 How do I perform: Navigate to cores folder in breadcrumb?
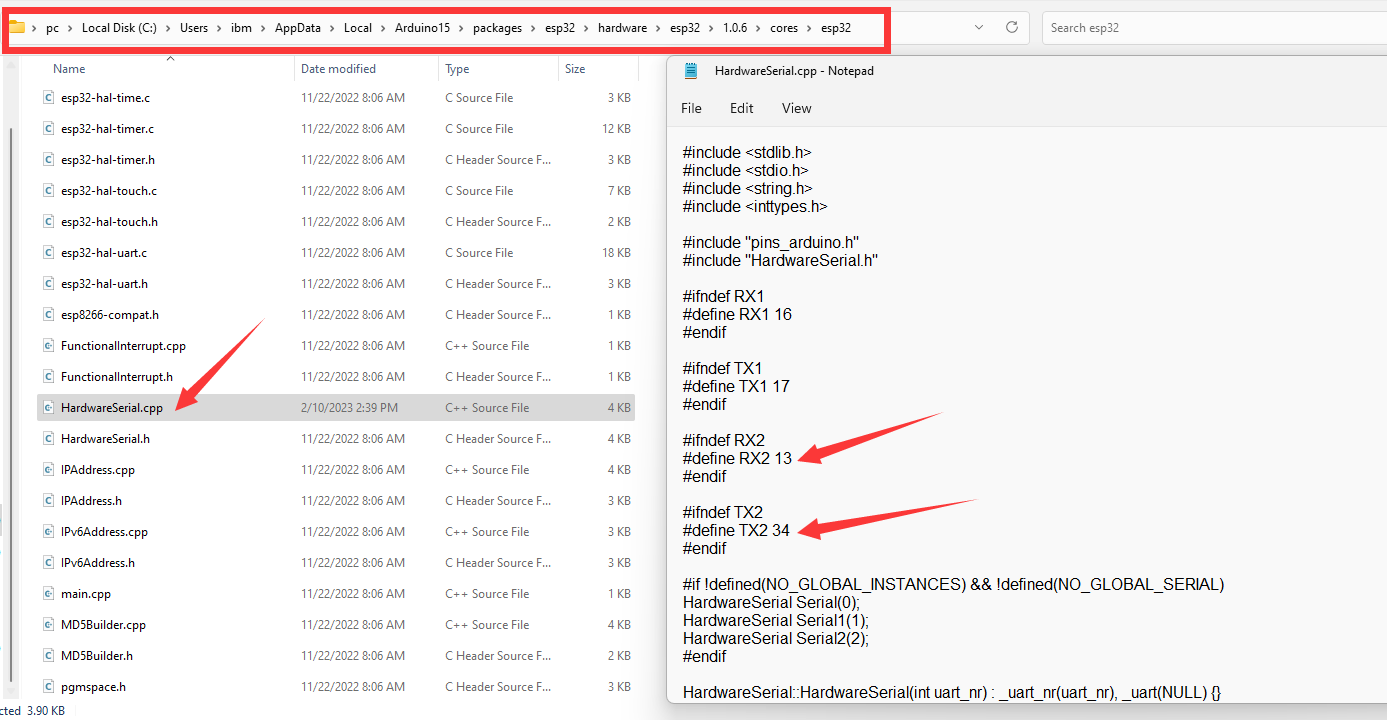(x=783, y=28)
